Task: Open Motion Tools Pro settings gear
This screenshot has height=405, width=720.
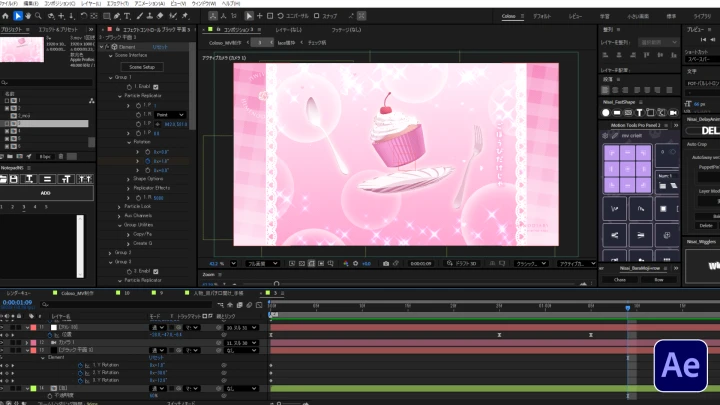Action: tap(605, 136)
